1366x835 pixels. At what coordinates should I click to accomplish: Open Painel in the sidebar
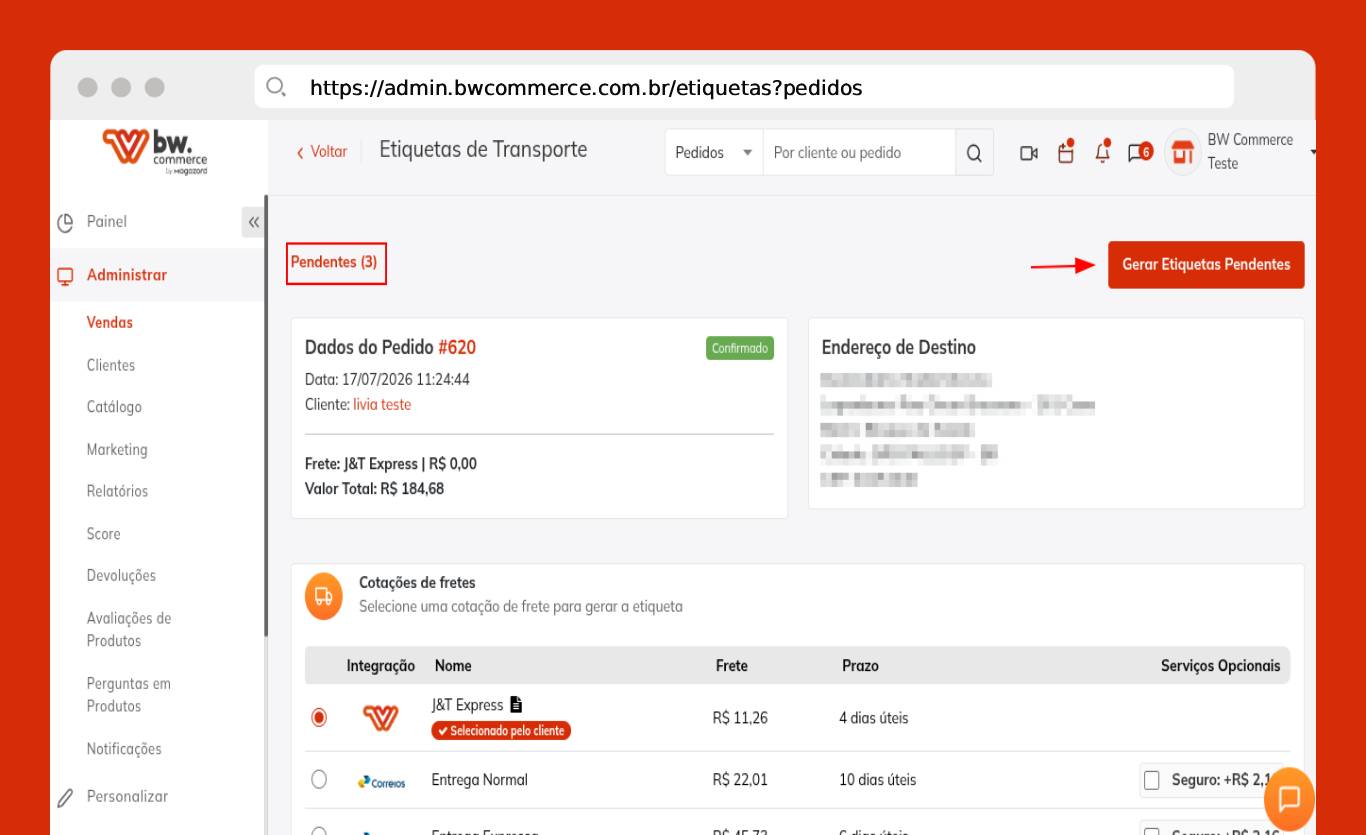click(107, 222)
